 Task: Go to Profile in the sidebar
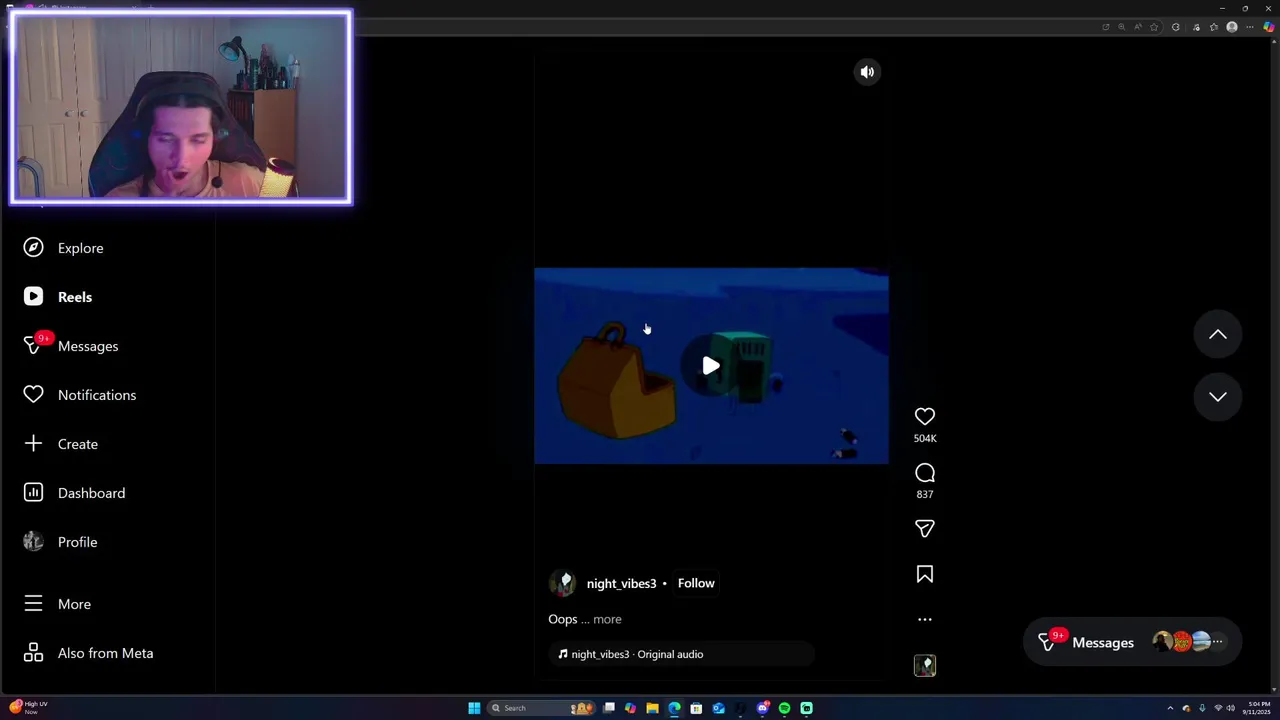tap(61, 542)
